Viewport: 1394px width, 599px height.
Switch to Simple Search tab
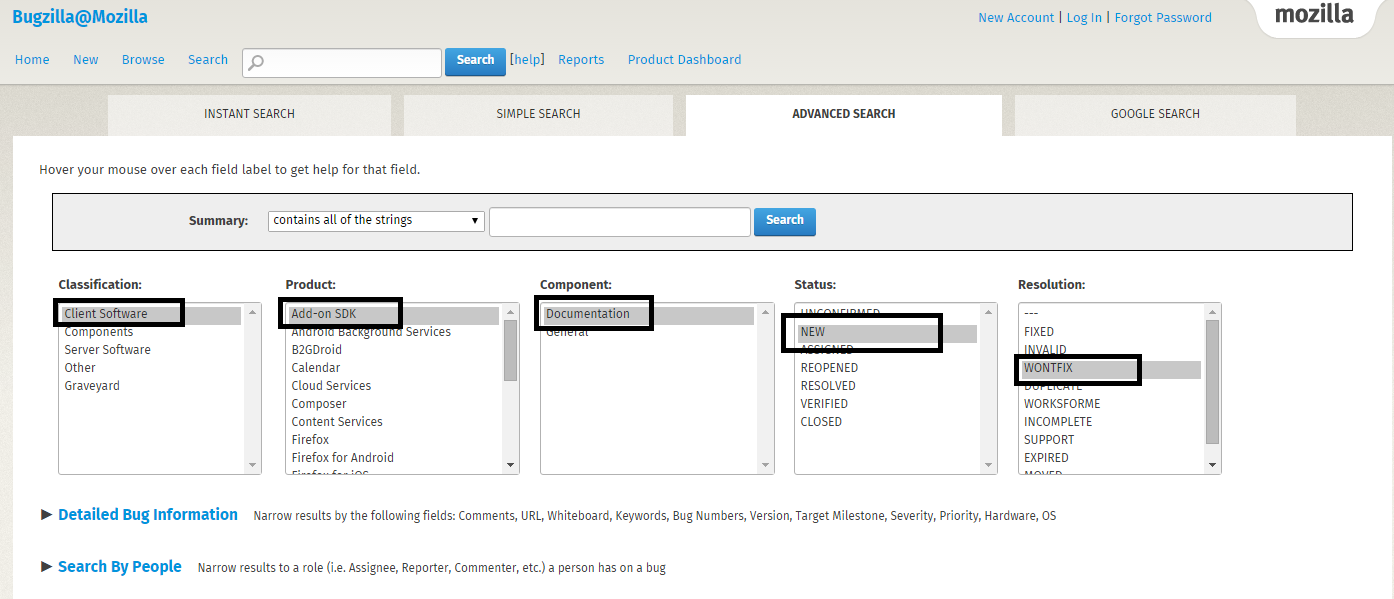pos(538,114)
